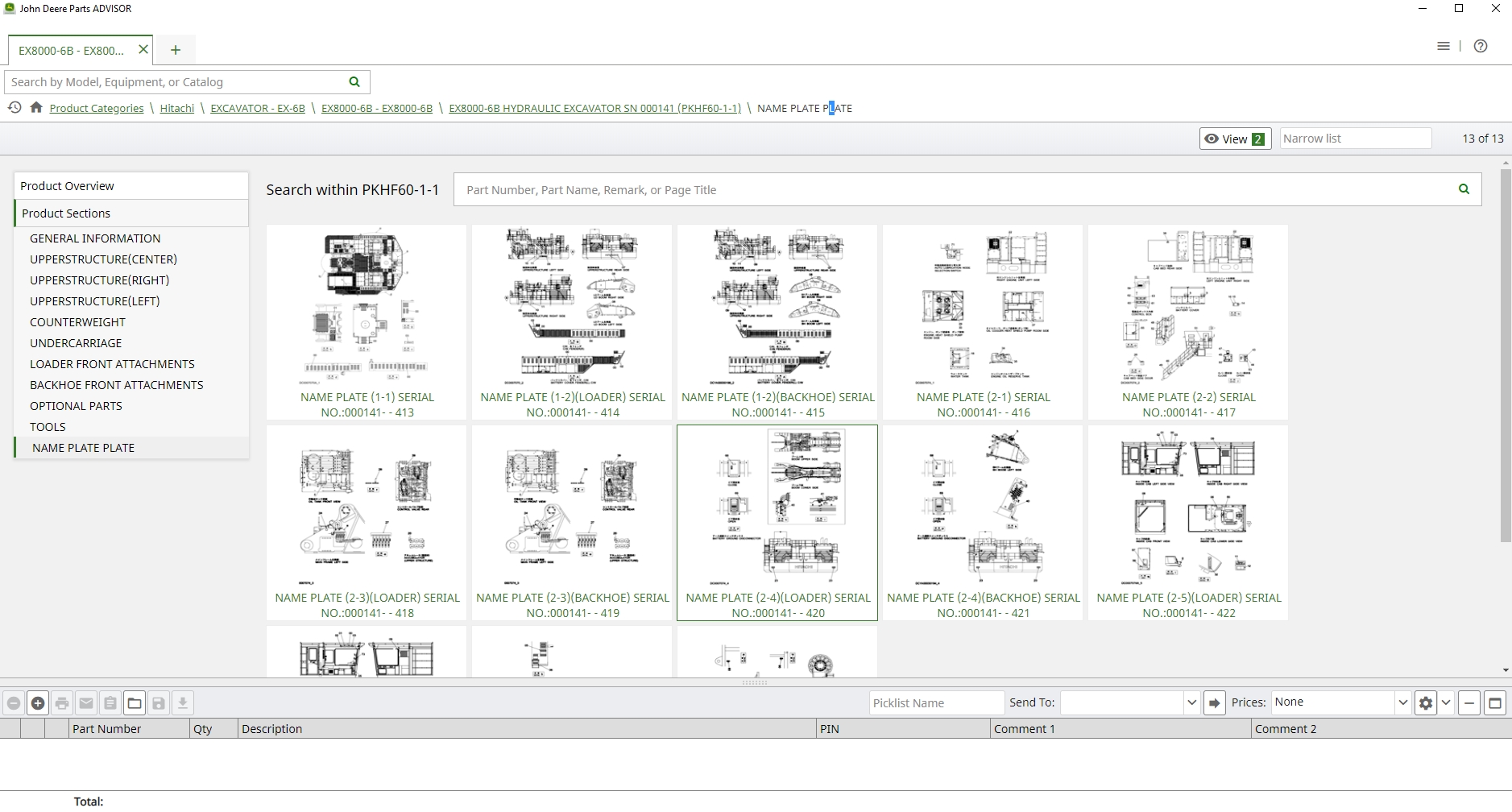Open BACKHOE FRONT ATTACHMENTS section
The height and width of the screenshot is (812, 1512).
117,385
